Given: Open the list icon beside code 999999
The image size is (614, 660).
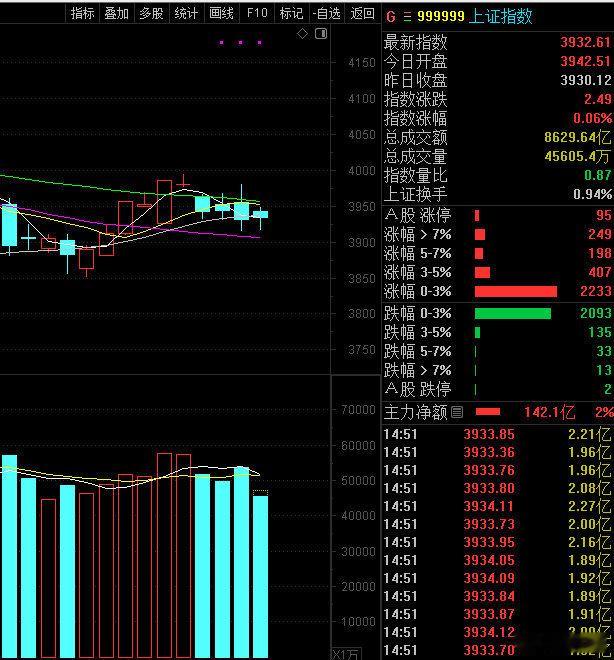Looking at the screenshot, I should pos(407,16).
